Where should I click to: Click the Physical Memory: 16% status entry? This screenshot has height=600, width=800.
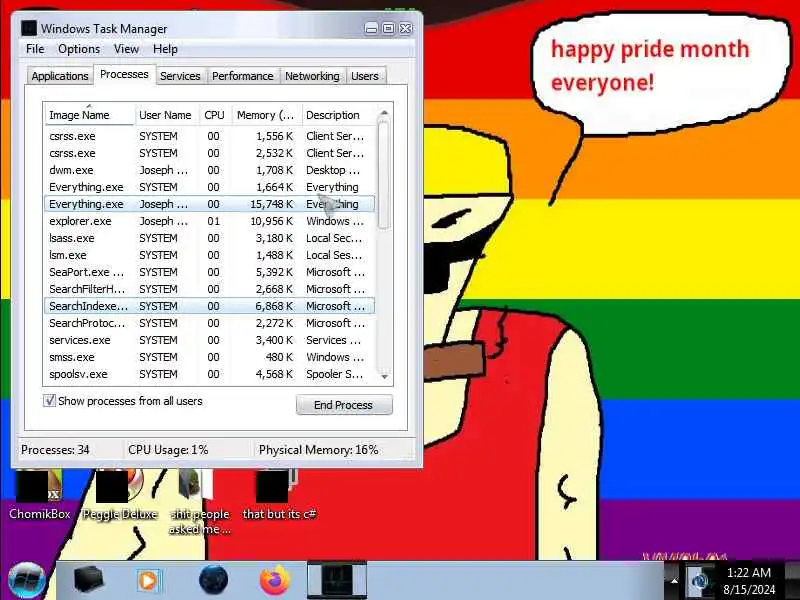pyautogui.click(x=318, y=449)
